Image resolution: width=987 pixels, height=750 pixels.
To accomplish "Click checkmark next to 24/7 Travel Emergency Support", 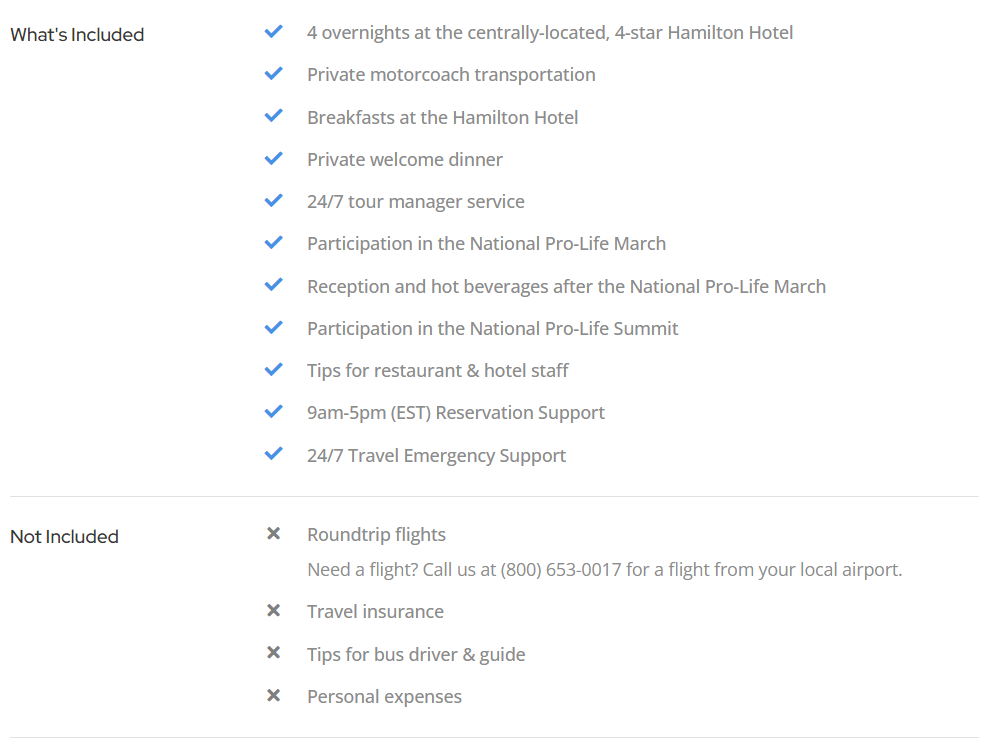I will [x=273, y=454].
